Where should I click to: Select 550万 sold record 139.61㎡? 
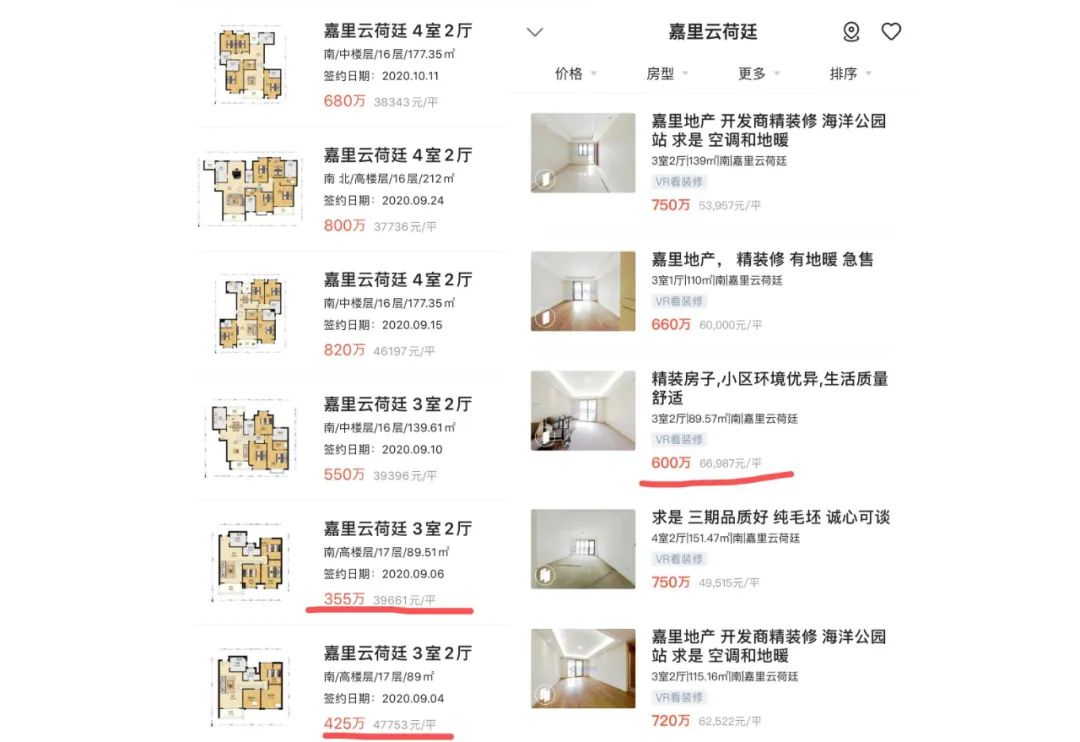[x=352, y=438]
